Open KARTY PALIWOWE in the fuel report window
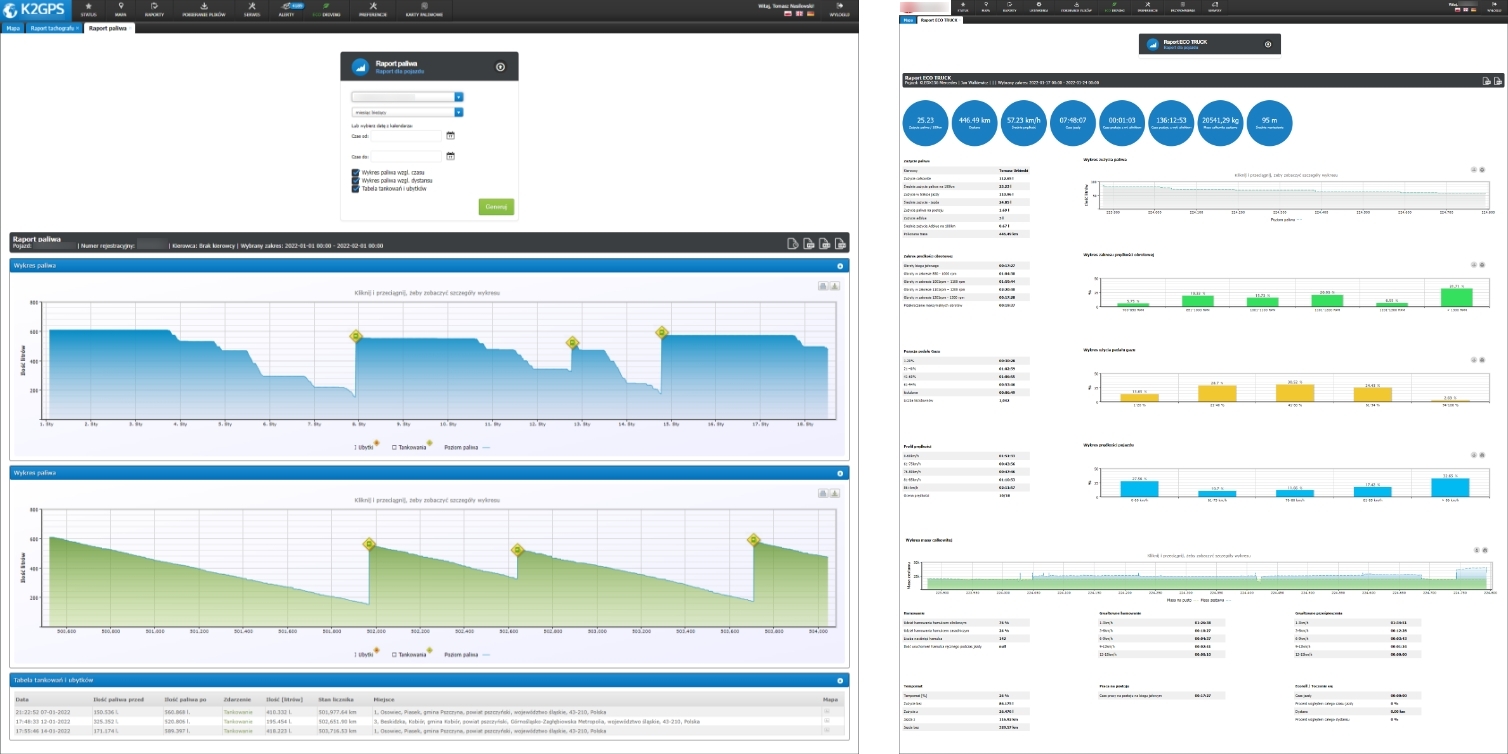 pyautogui.click(x=424, y=10)
